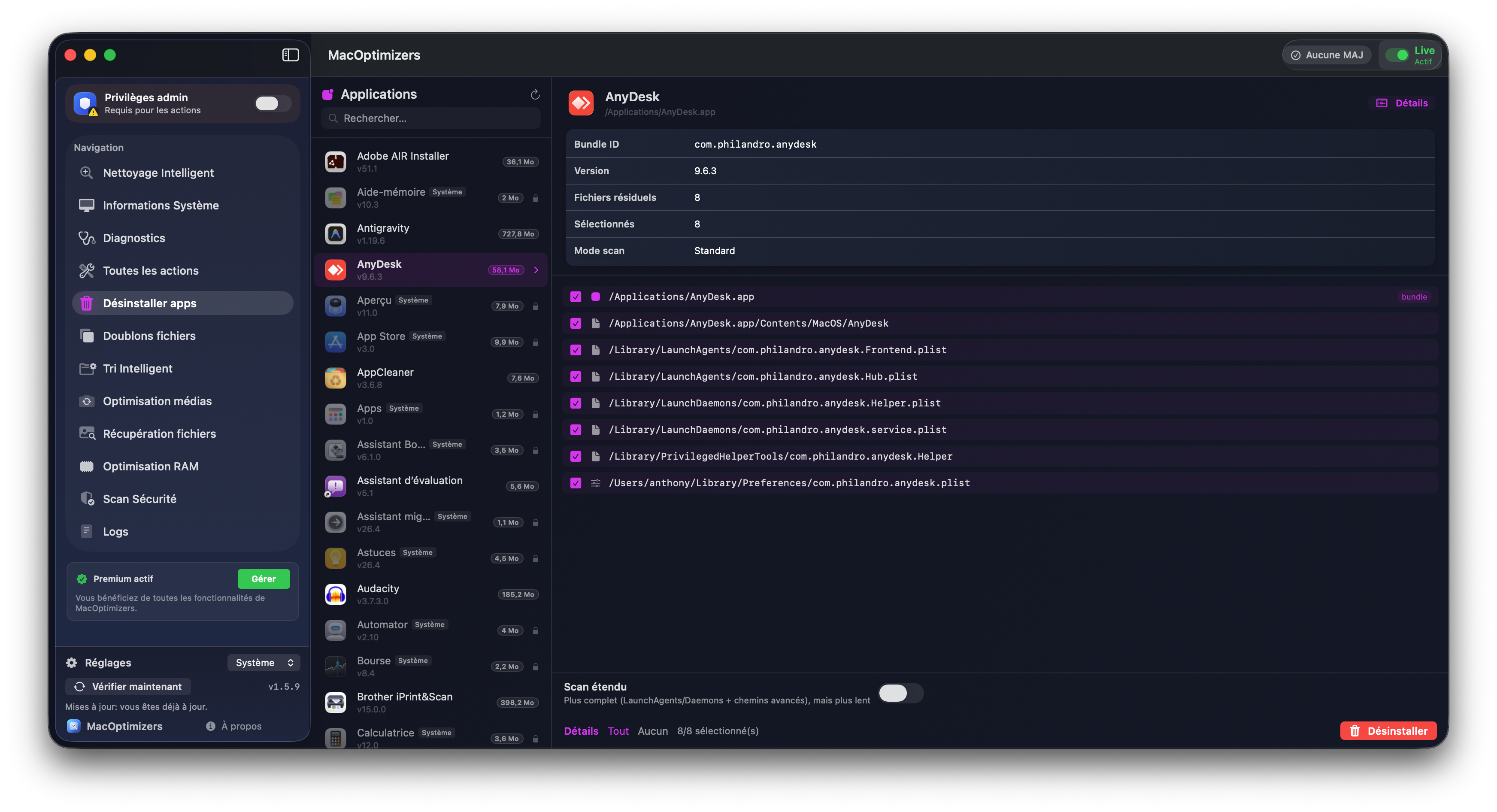Uncheck the anydesk.Hub.plist residual file
Screen dimensions: 1497x812
point(576,376)
